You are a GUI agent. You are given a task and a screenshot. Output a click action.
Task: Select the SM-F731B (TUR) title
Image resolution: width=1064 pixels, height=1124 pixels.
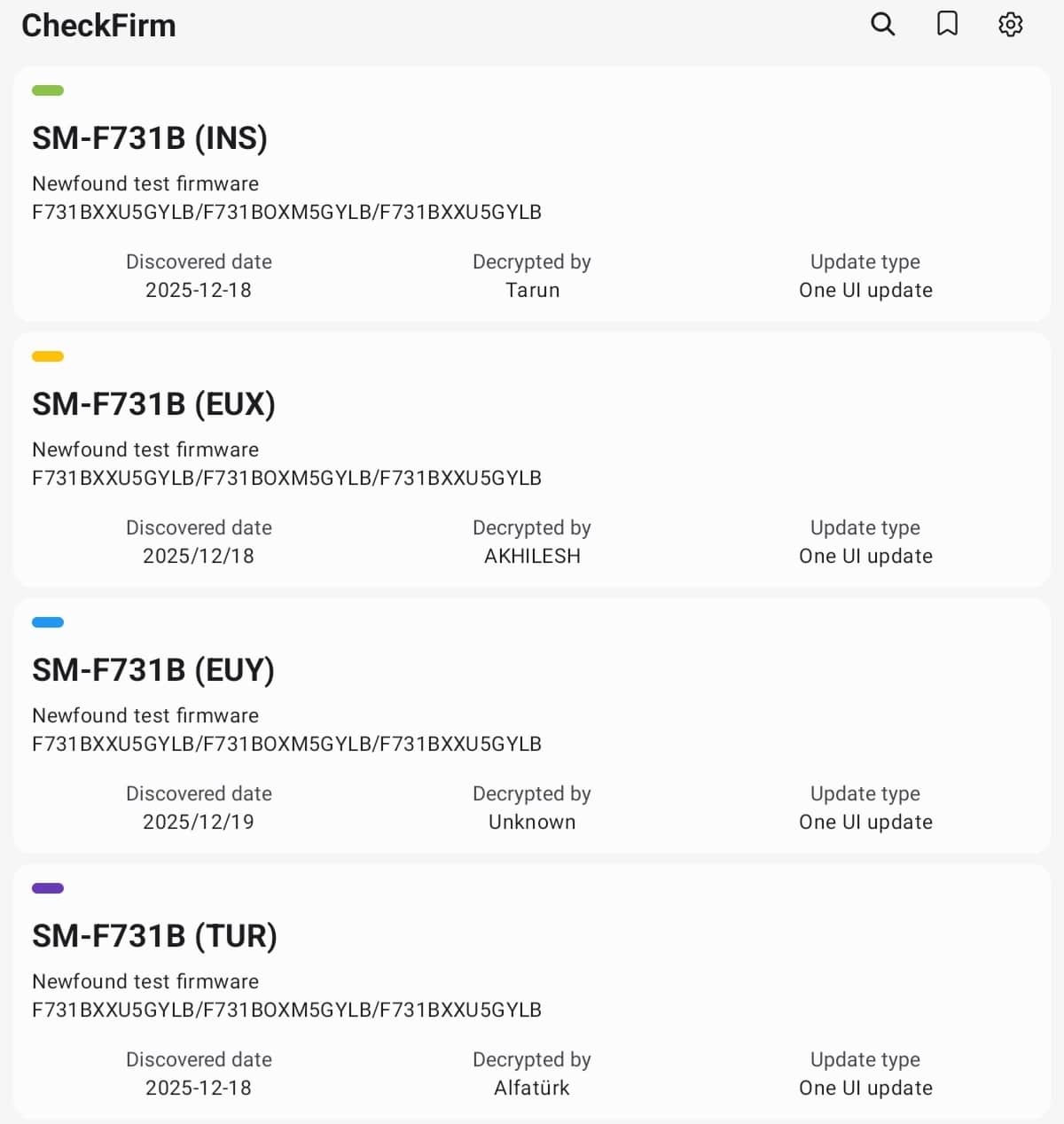tap(154, 936)
